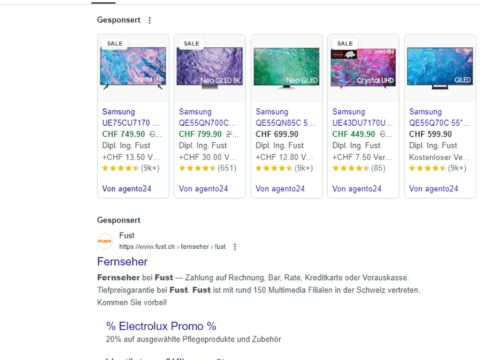Open the % Electrolux Promo % sitelink

point(161,326)
